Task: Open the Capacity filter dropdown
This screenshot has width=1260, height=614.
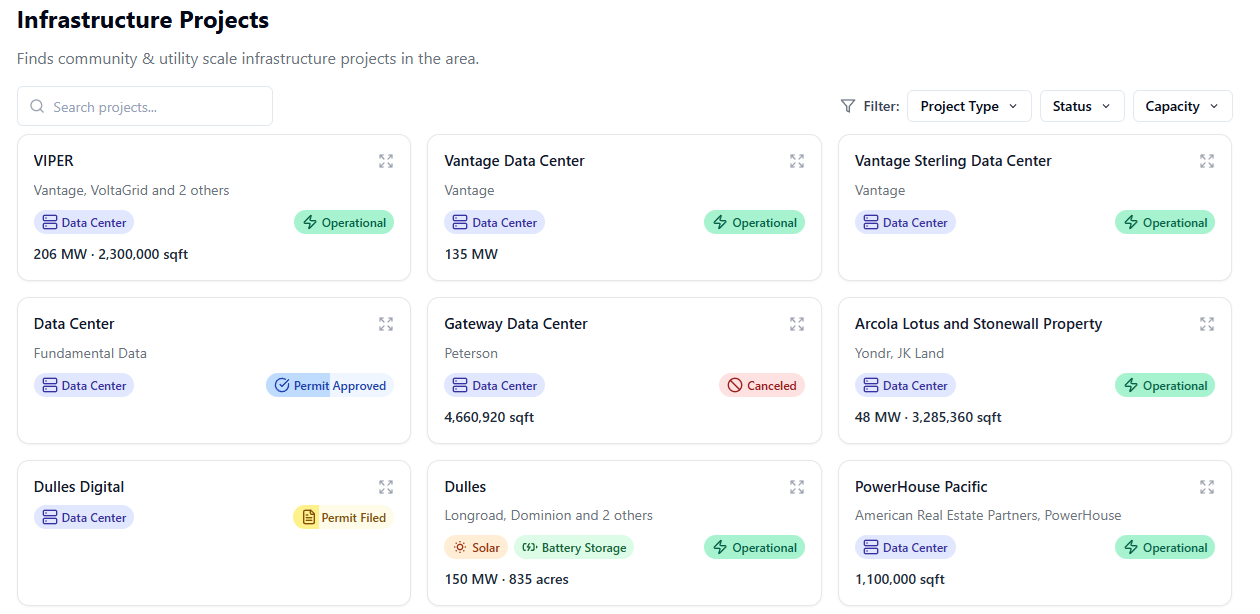Action: 1183,106
